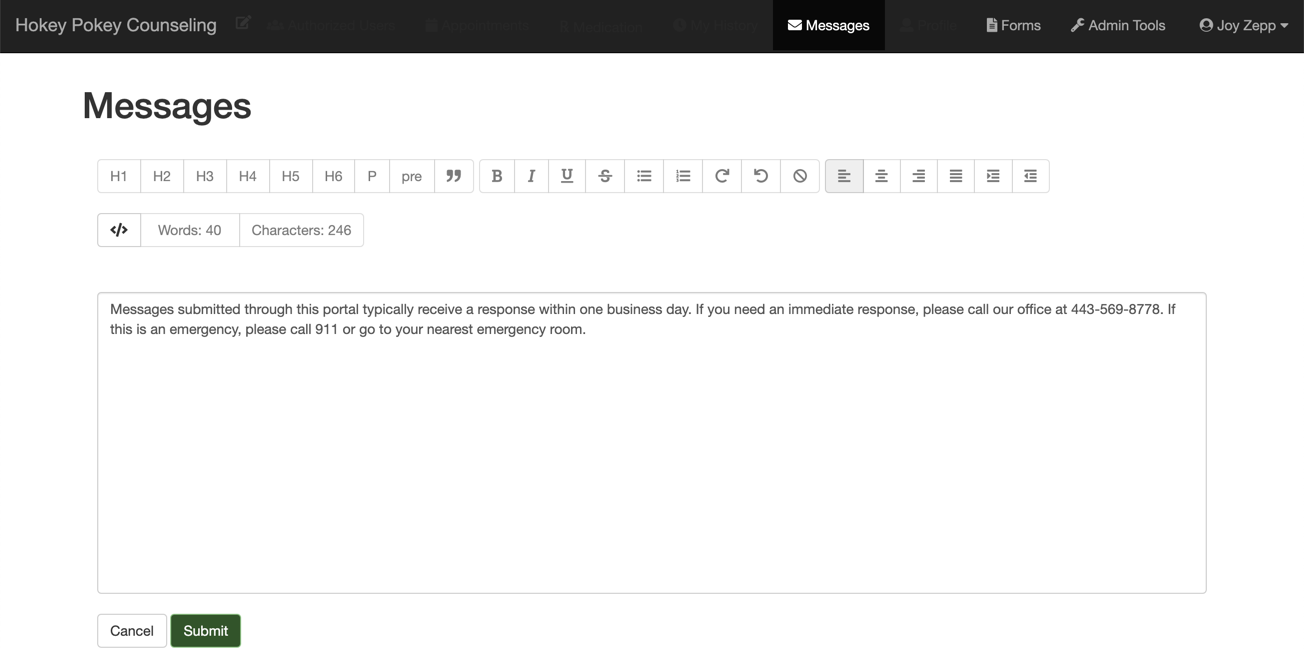Toggle bold formatting
The image size is (1304, 651).
point(497,176)
